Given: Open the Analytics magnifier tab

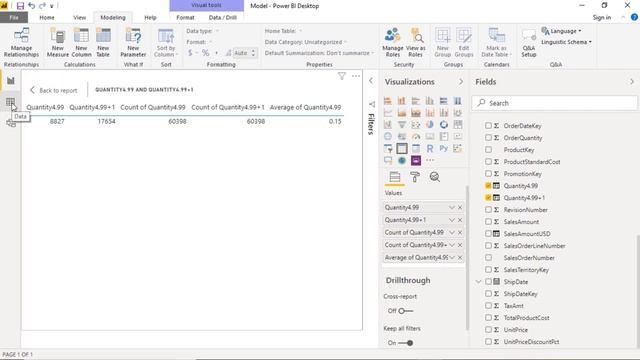Looking at the screenshot, I should tap(435, 177).
